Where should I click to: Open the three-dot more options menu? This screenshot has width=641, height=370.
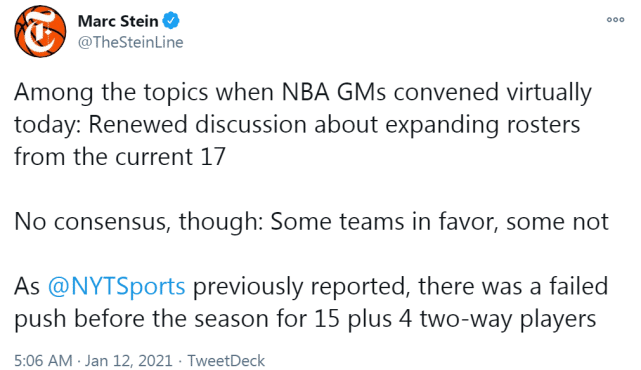(x=615, y=19)
